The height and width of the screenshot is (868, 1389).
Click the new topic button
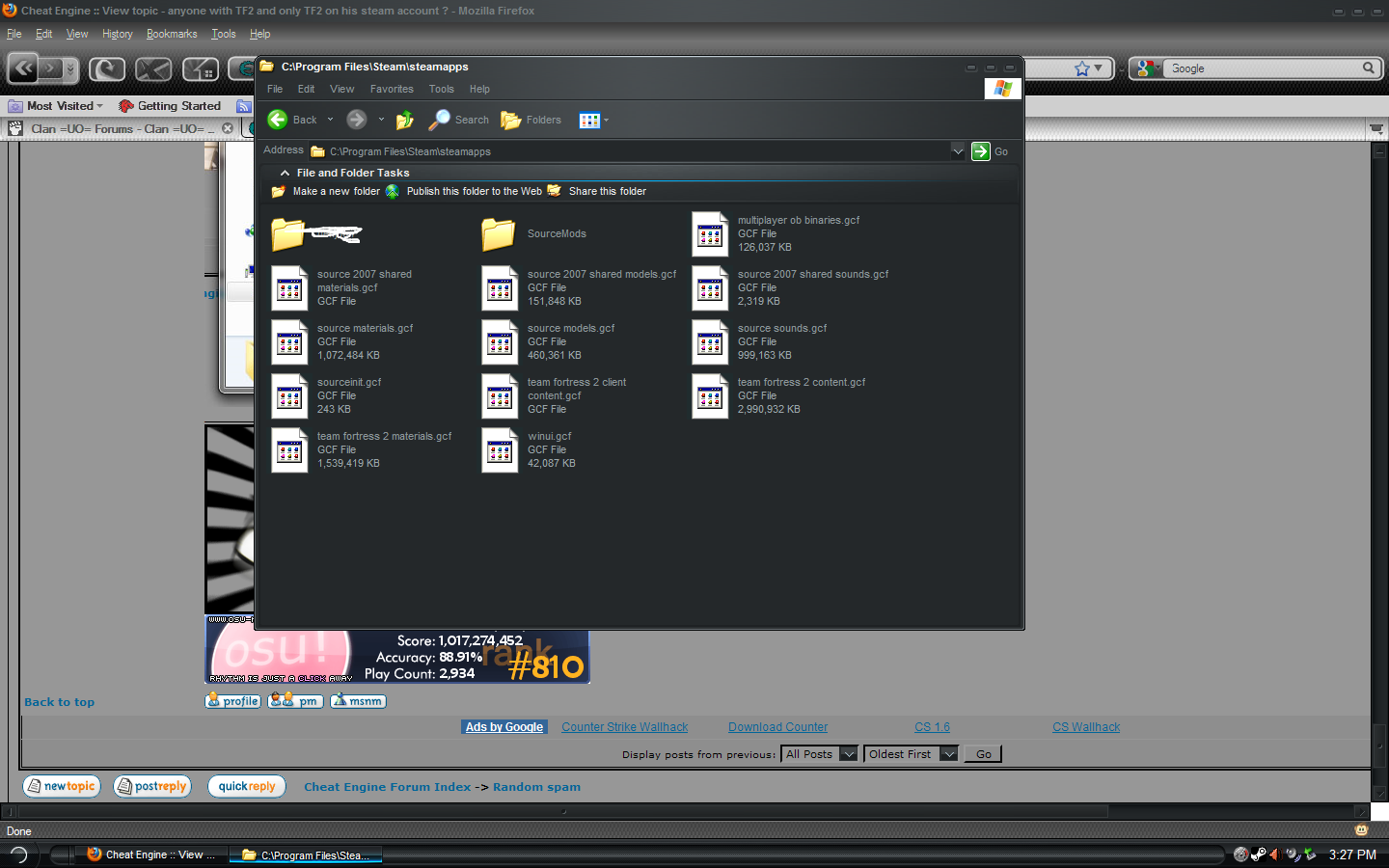pyautogui.click(x=61, y=786)
